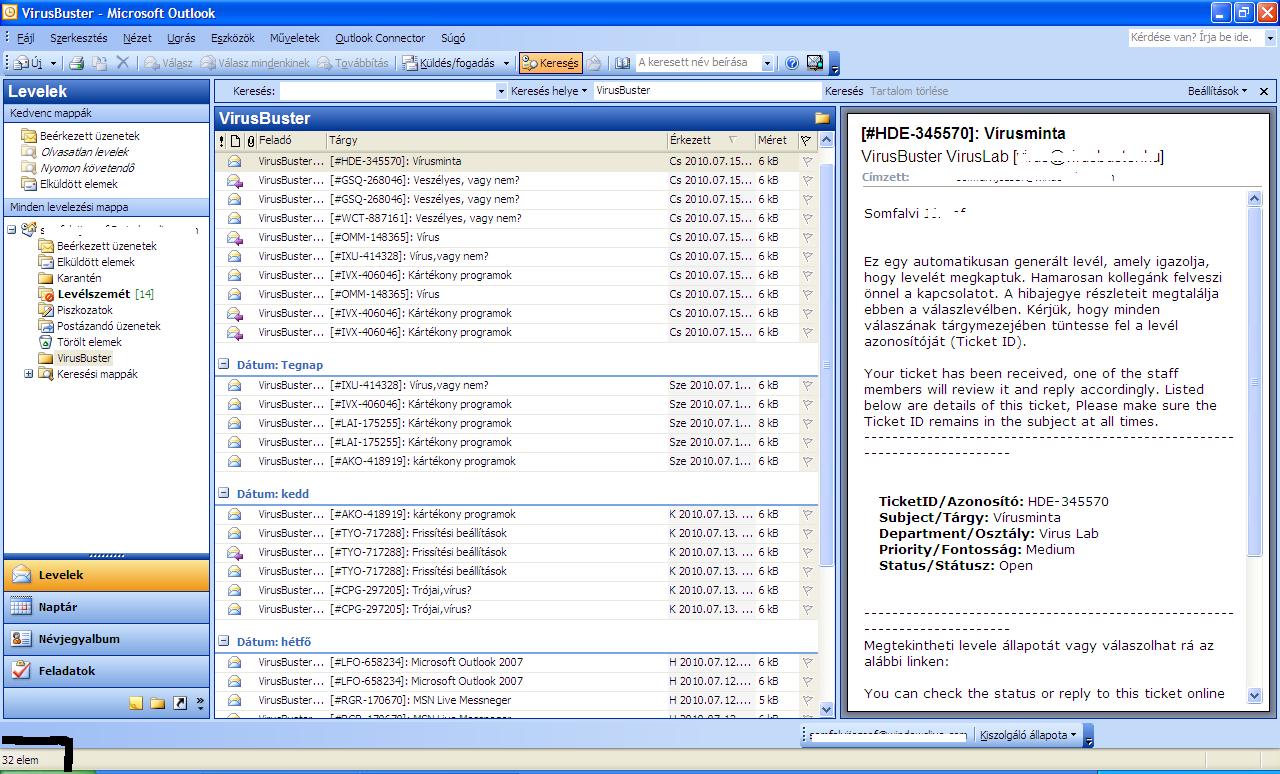This screenshot has height=774, width=1280.
Task: Open the Outlook Connector menu
Action: coord(380,38)
